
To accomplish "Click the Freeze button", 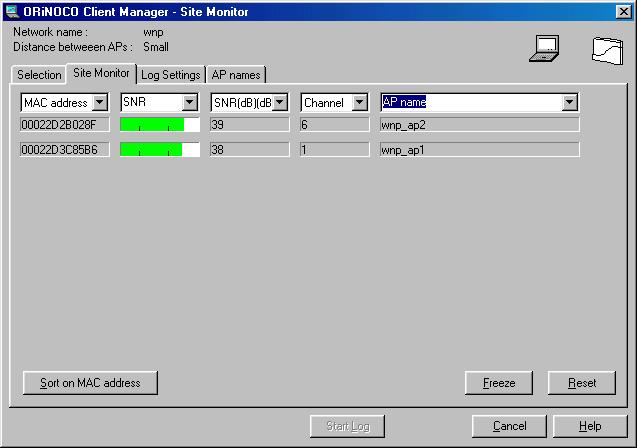I will 499,383.
